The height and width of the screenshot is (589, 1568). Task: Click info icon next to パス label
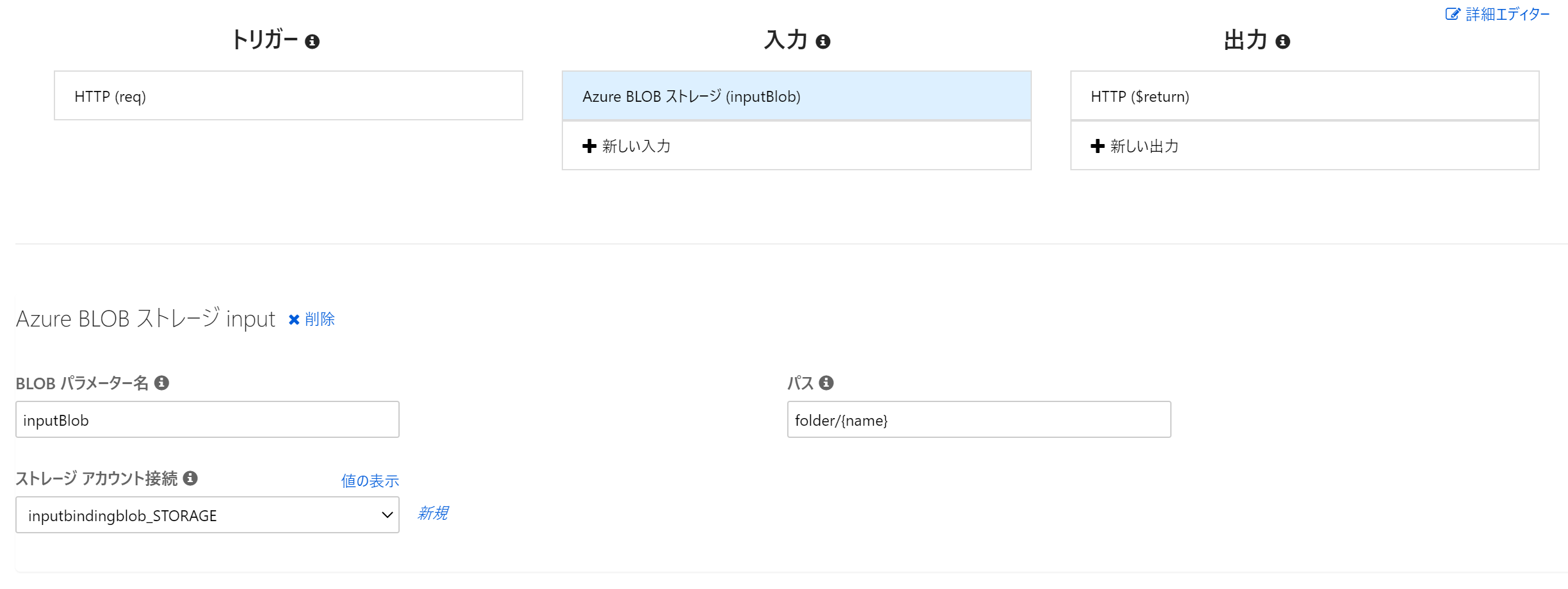click(x=826, y=383)
